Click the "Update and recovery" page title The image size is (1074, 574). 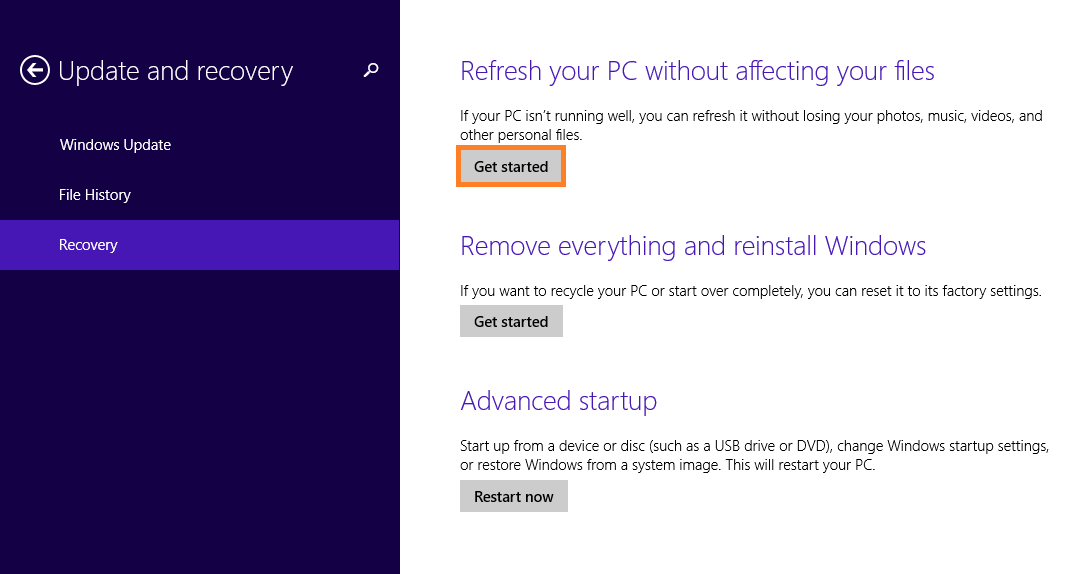pyautogui.click(x=175, y=71)
